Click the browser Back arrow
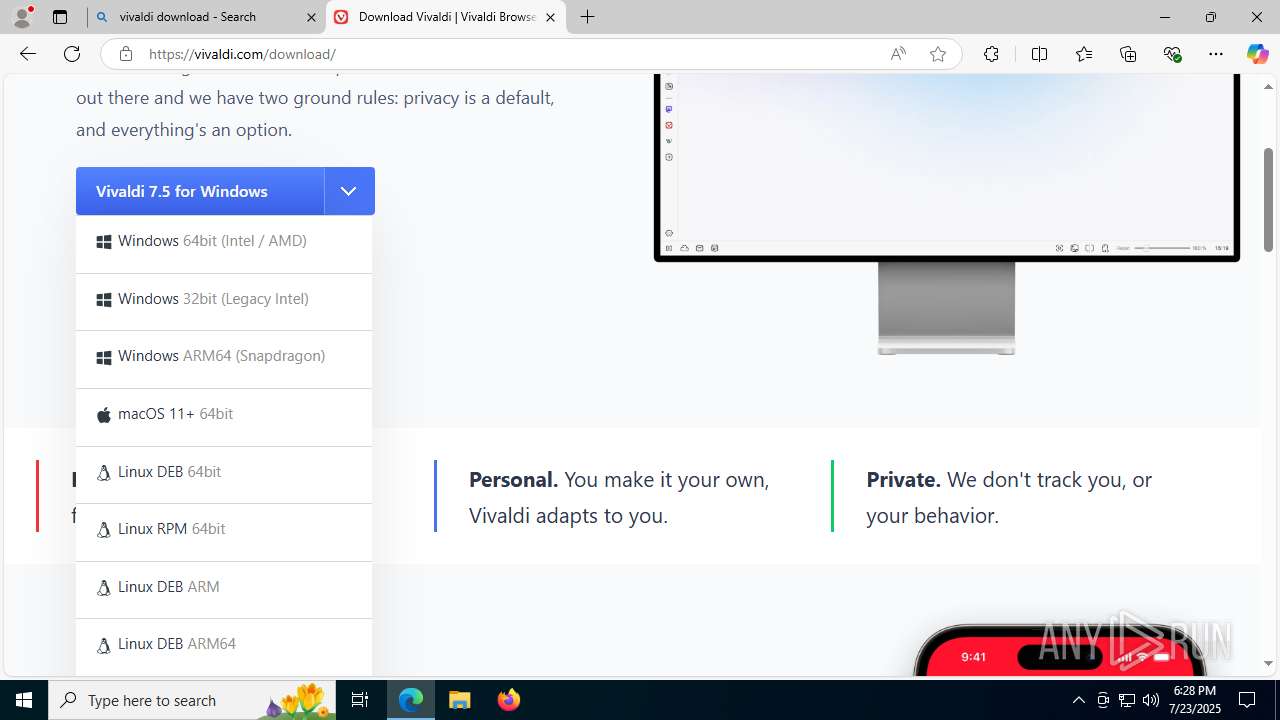The width and height of the screenshot is (1280, 720). click(x=28, y=54)
